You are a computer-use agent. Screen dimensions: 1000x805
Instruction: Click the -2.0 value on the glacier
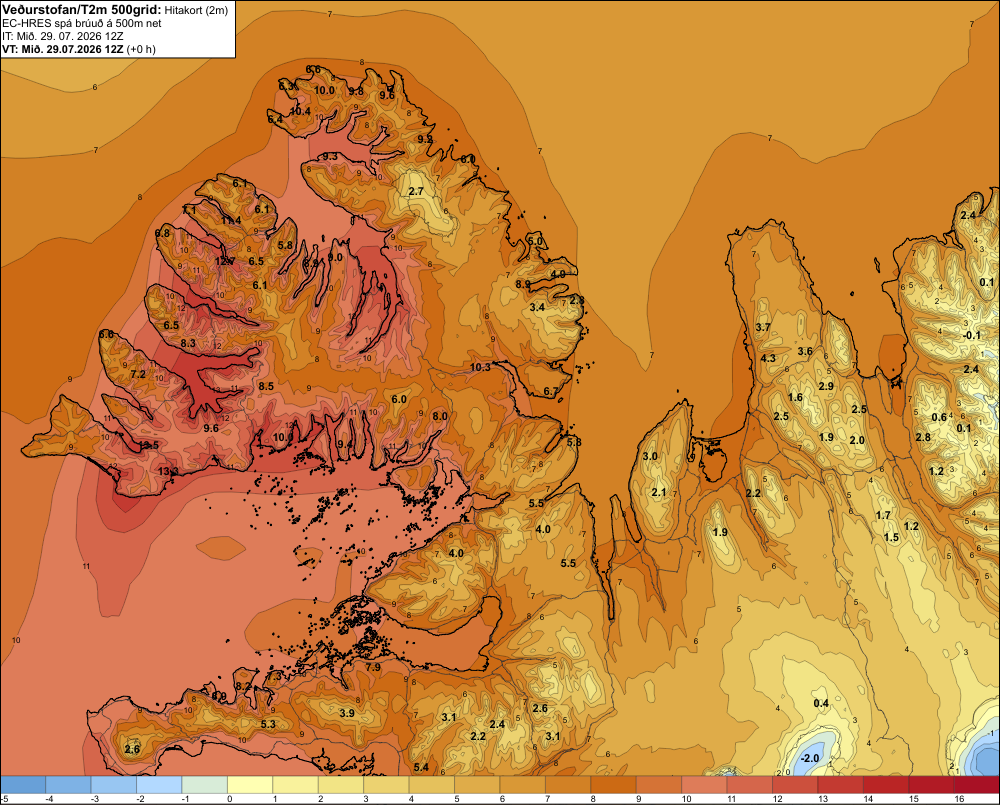point(809,758)
